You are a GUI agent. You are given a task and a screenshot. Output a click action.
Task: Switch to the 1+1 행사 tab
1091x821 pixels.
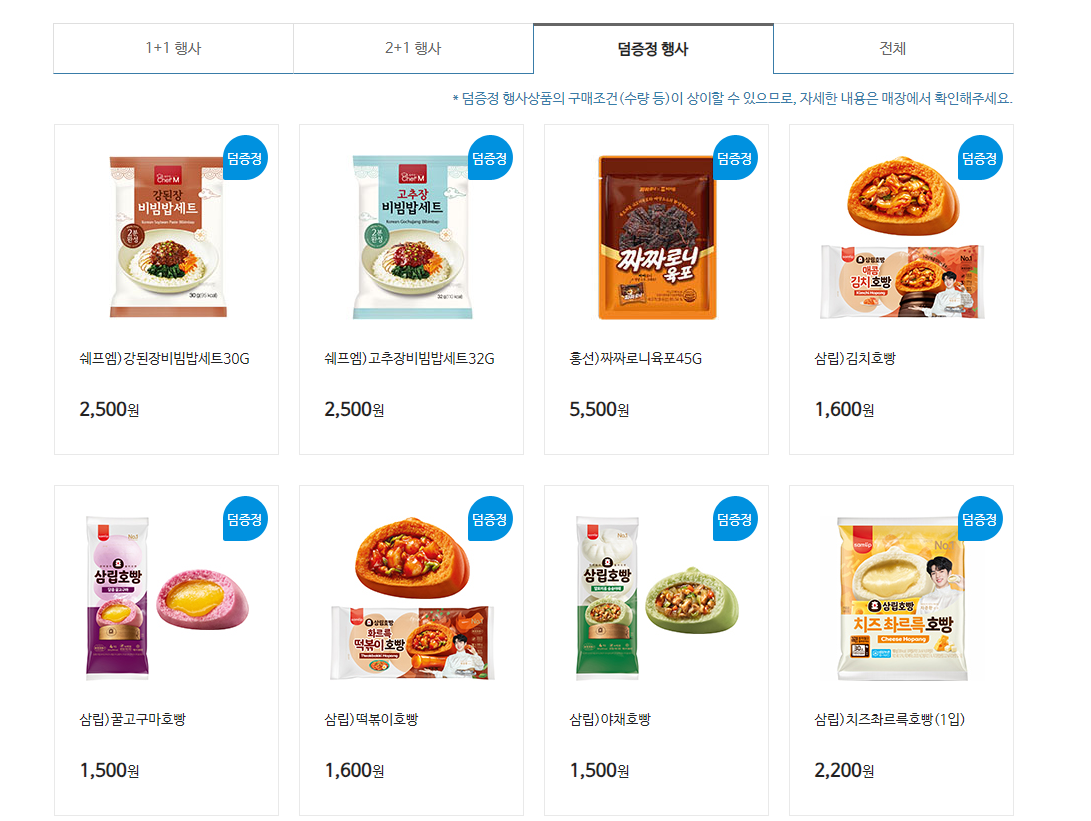173,48
